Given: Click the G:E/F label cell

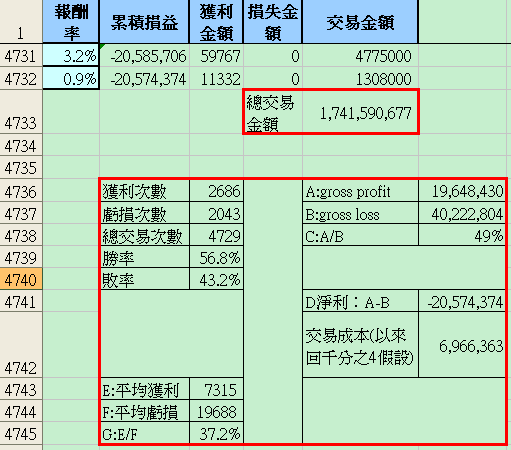Looking at the screenshot, I should pos(145,433).
